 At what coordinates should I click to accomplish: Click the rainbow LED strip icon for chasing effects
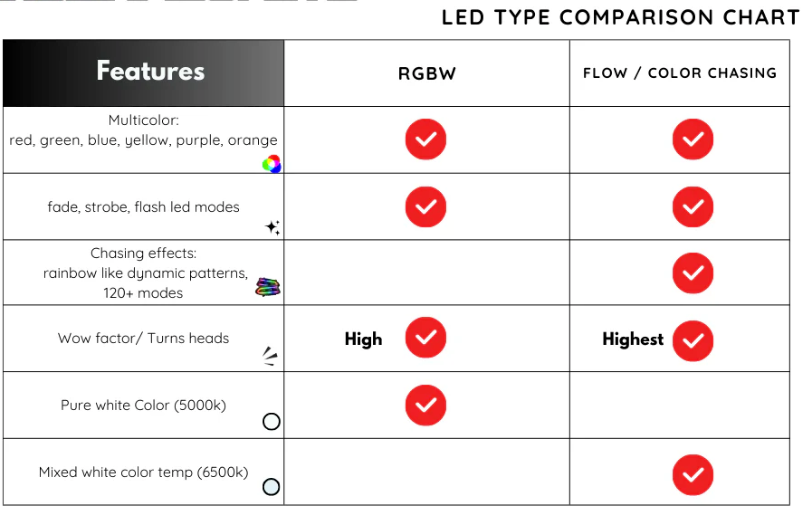pos(268,287)
